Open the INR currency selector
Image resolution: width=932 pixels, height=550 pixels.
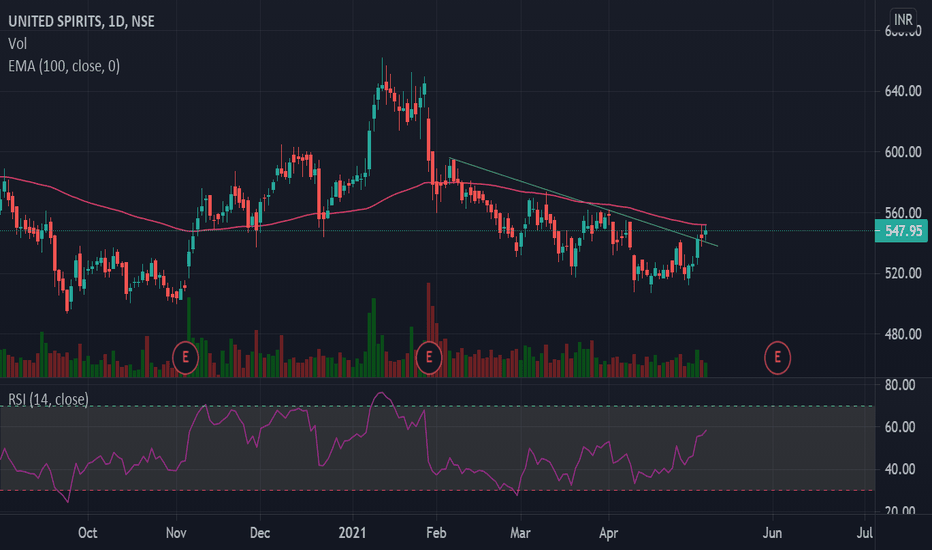(903, 20)
